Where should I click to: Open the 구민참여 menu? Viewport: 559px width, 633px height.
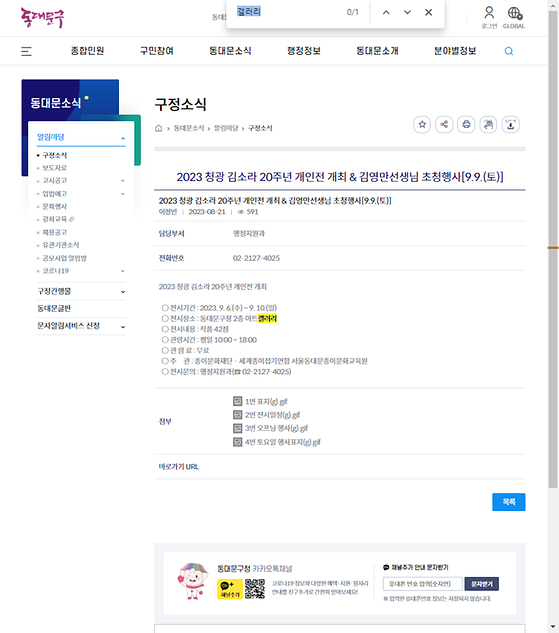(157, 51)
